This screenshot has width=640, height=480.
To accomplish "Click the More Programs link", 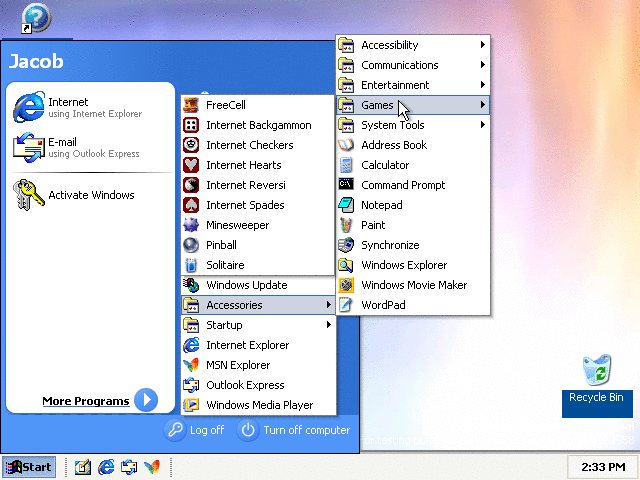I will point(86,401).
